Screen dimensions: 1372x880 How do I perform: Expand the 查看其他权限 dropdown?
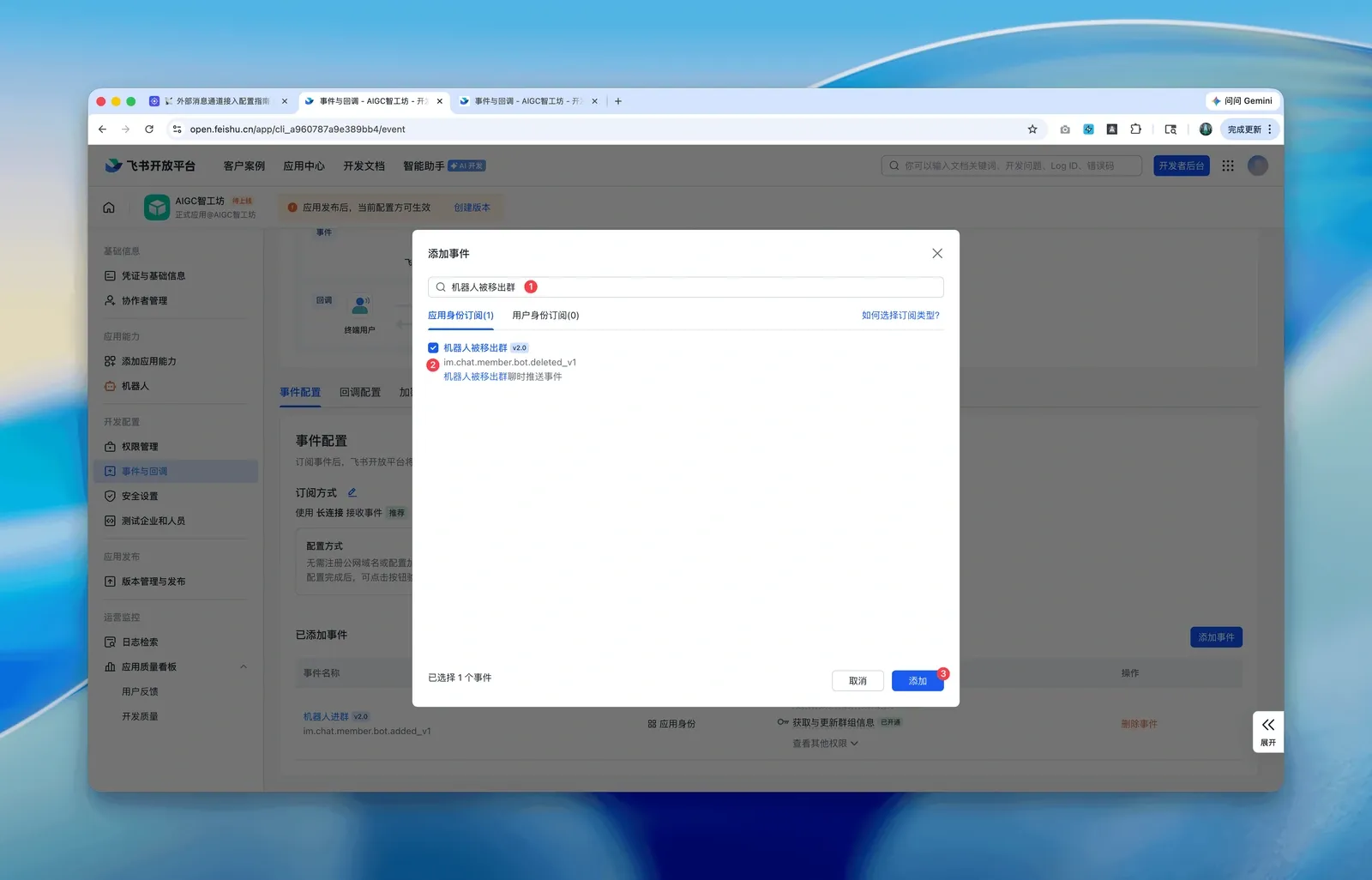[825, 744]
